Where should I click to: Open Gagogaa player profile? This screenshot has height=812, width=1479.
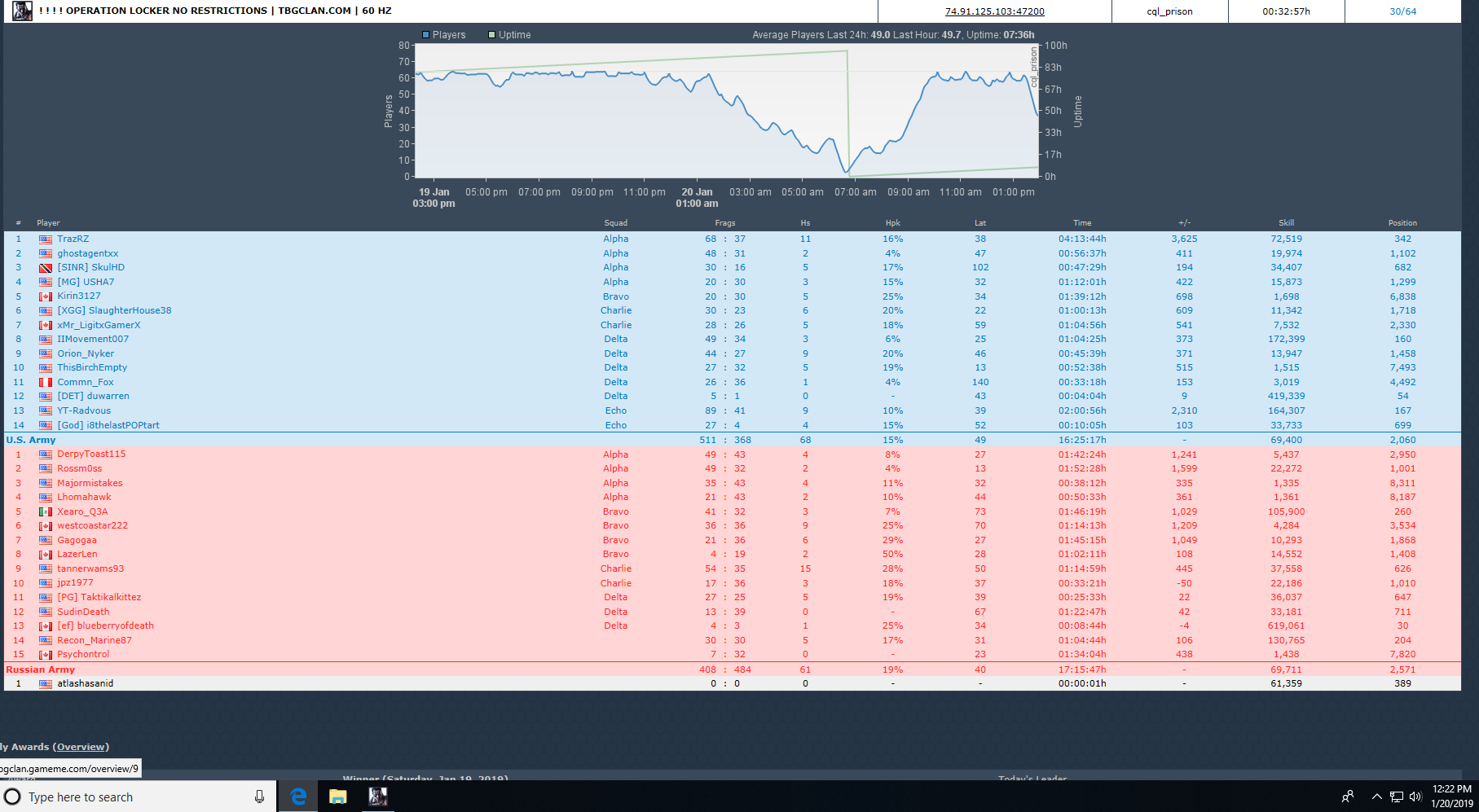point(77,540)
